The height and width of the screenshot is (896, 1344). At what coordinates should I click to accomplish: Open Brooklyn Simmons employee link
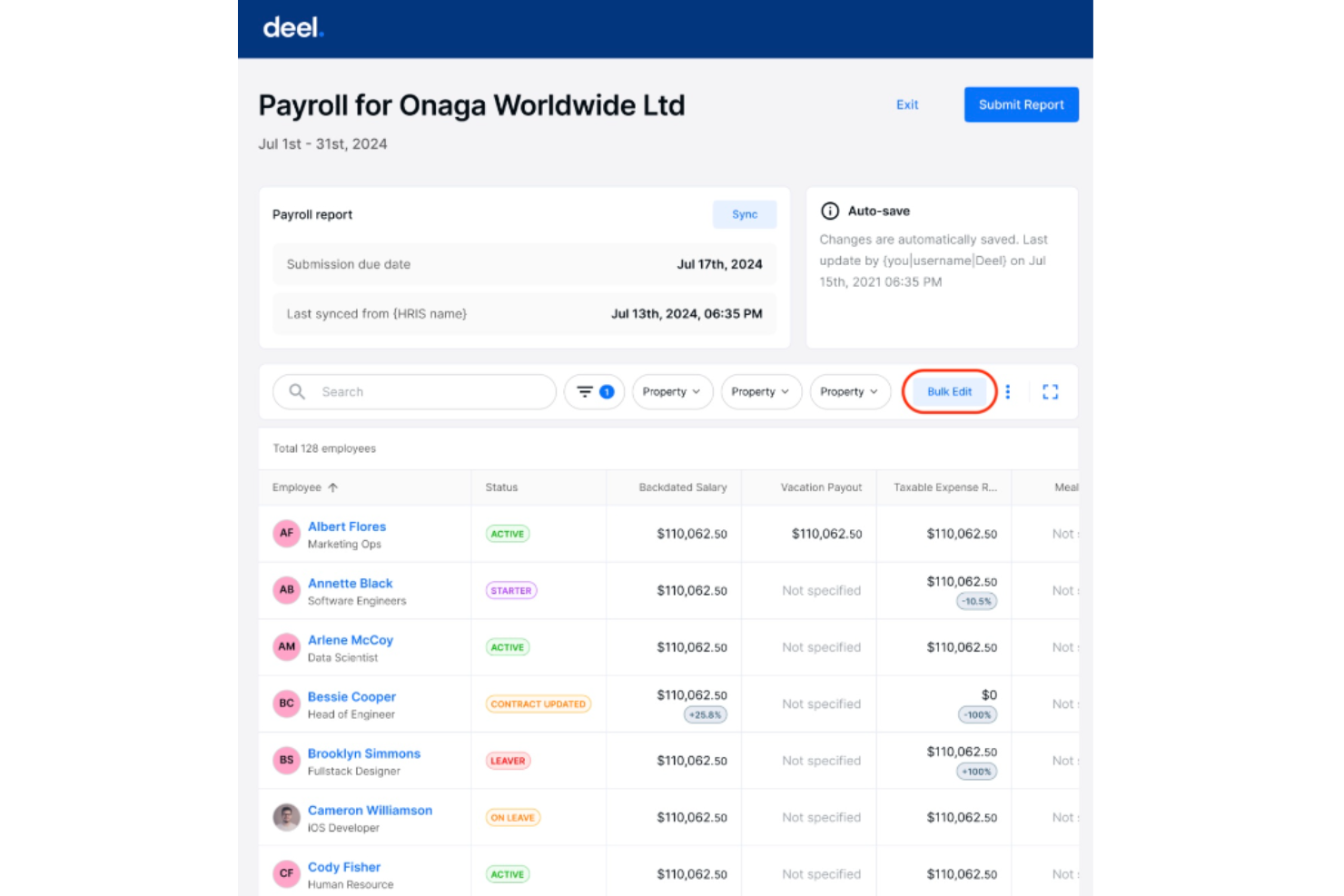pyautogui.click(x=364, y=753)
